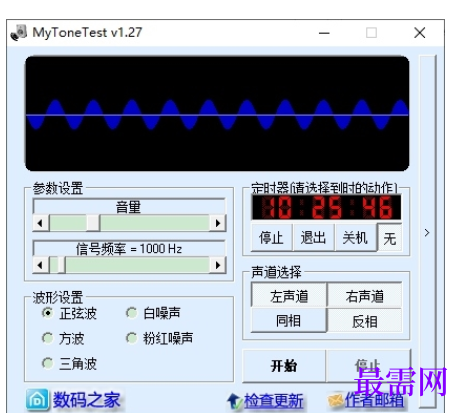Set timer action to 停止
This screenshot has height=413, width=466.
point(271,238)
